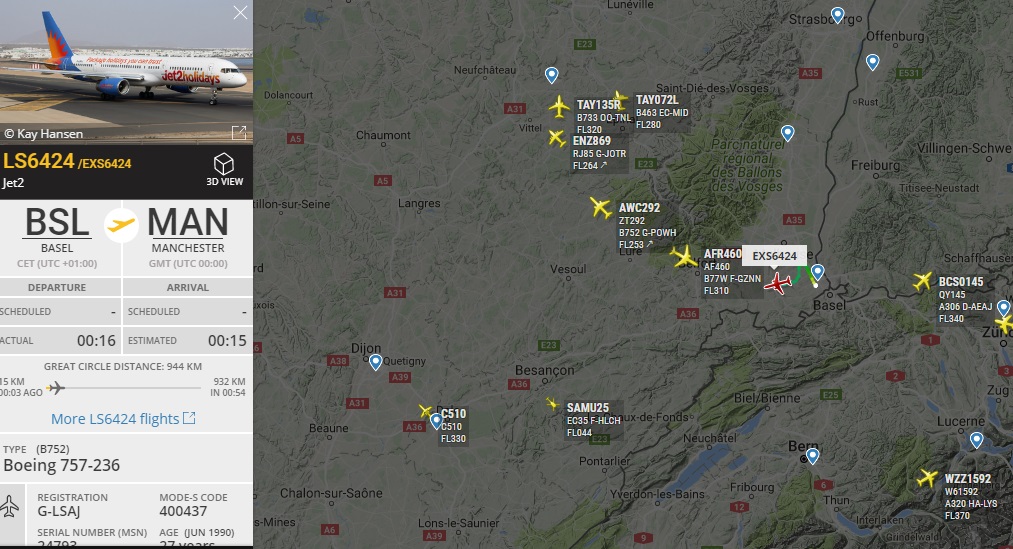This screenshot has height=549, width=1013.
Task: Click the Dijon airport pin marker
Action: [x=375, y=362]
